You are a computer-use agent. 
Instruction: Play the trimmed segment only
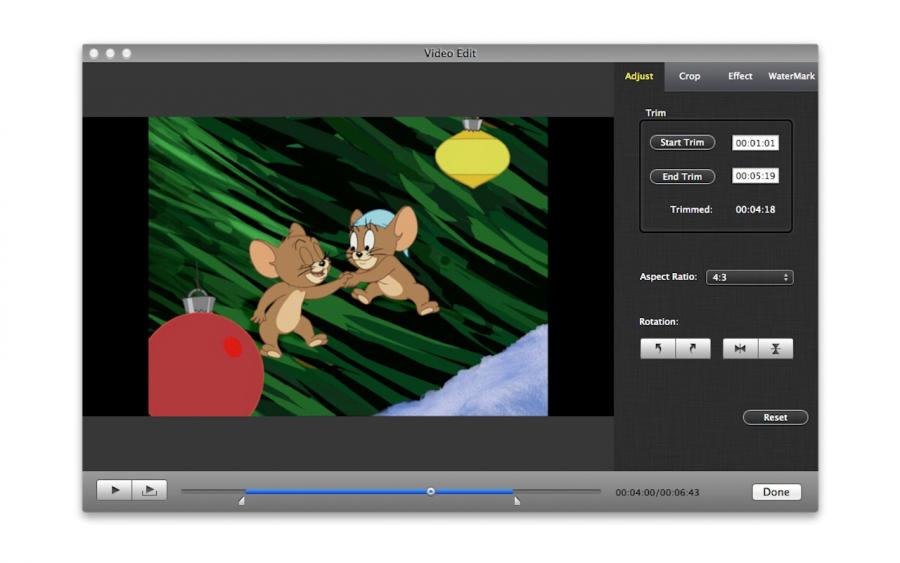tap(149, 490)
